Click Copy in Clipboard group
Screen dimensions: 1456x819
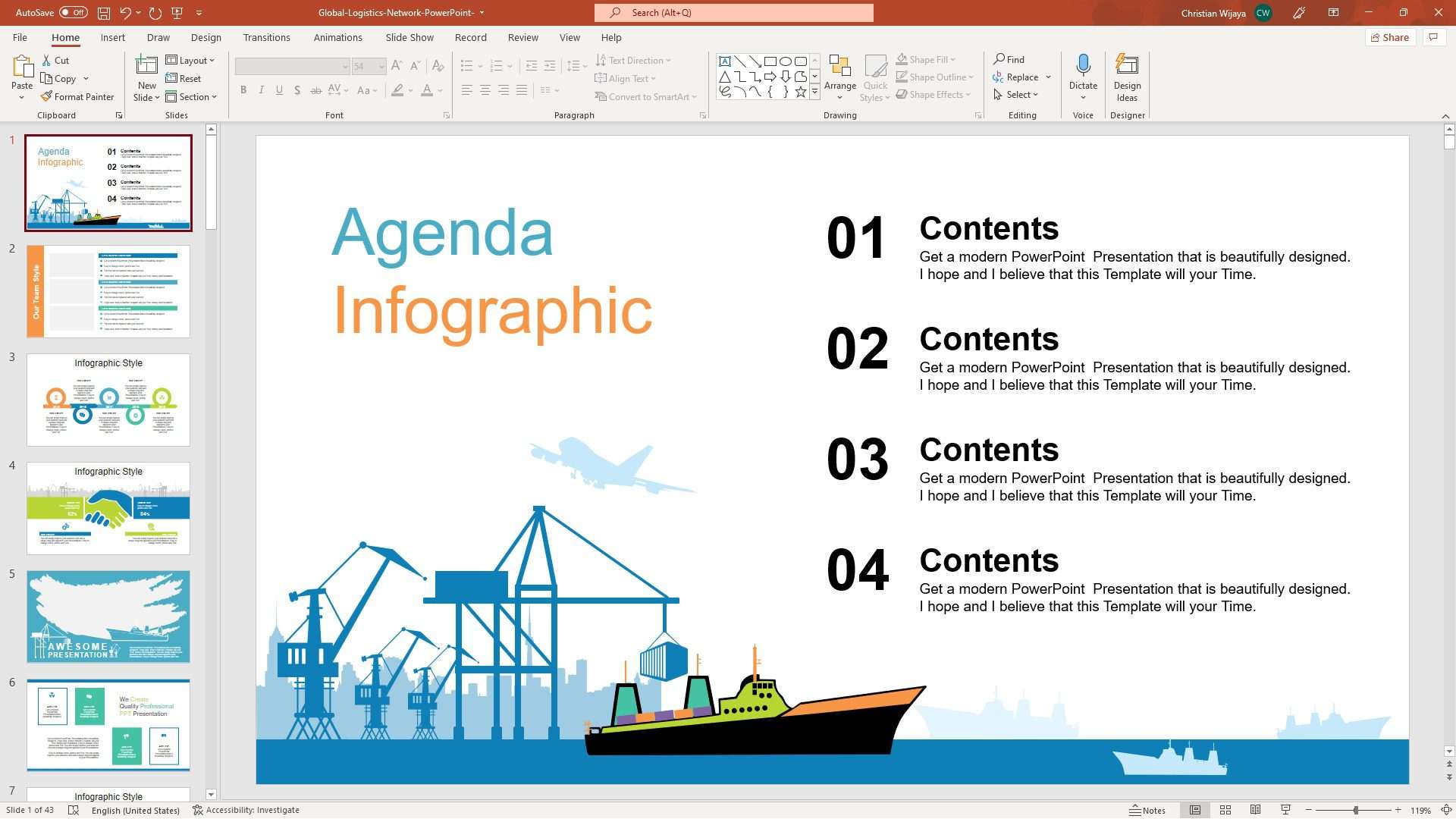(58, 78)
